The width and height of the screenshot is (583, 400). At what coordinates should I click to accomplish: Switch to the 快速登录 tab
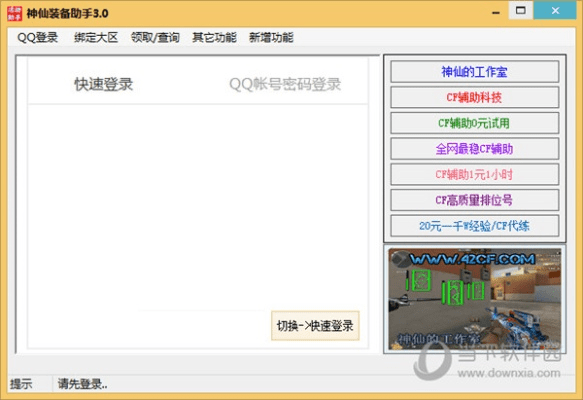pyautogui.click(x=103, y=84)
